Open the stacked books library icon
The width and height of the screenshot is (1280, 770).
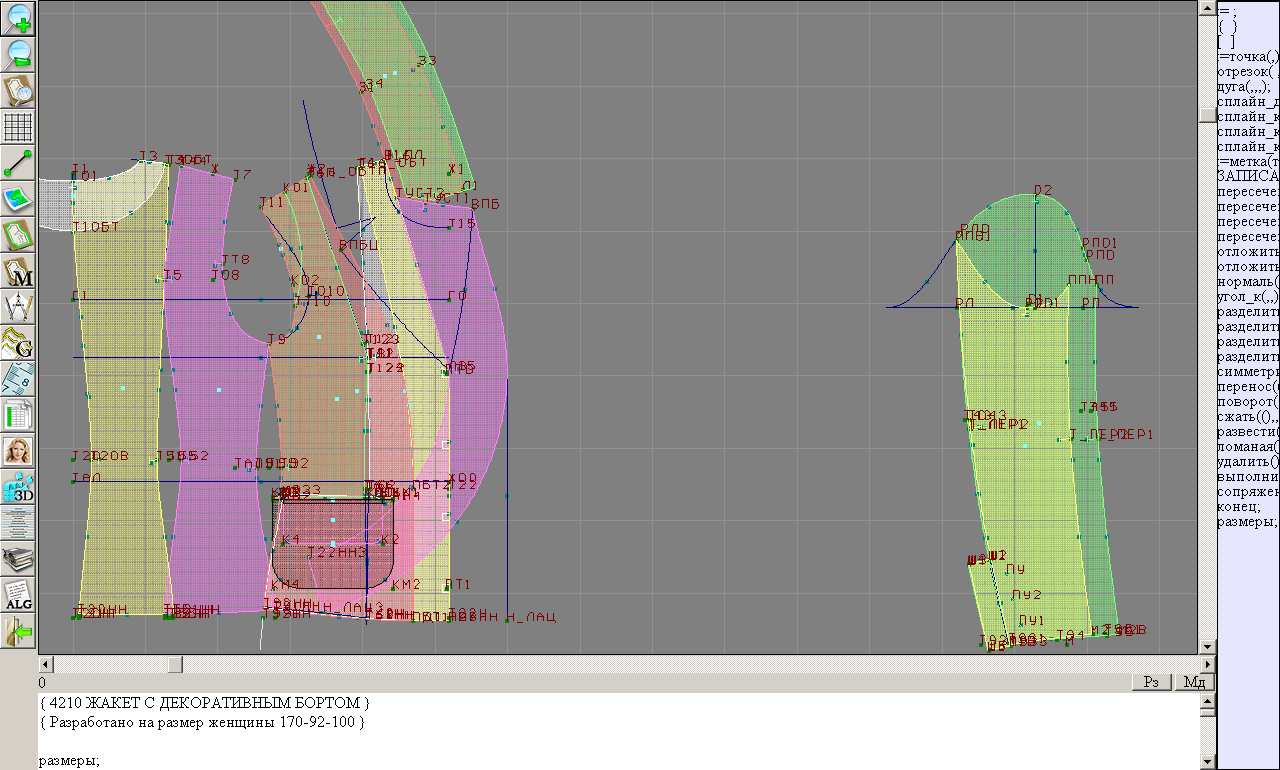pos(19,559)
